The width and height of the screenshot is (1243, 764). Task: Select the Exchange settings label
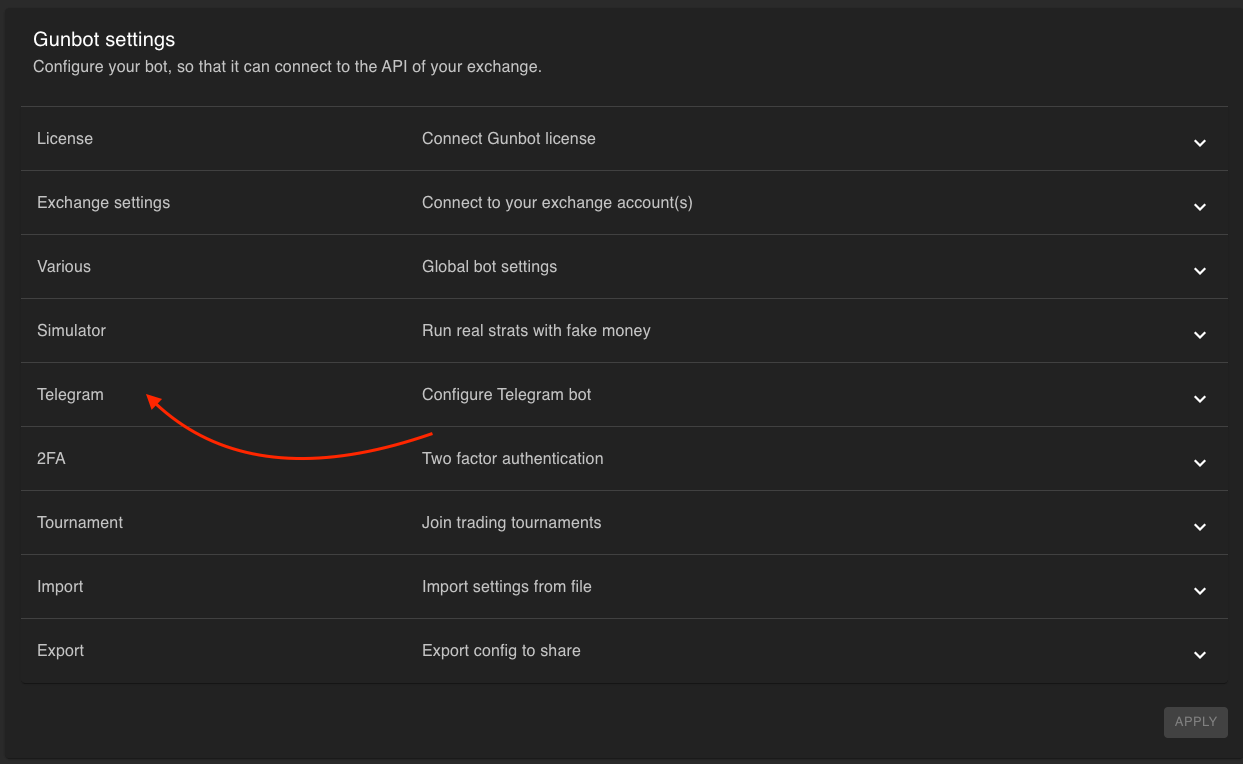click(104, 203)
